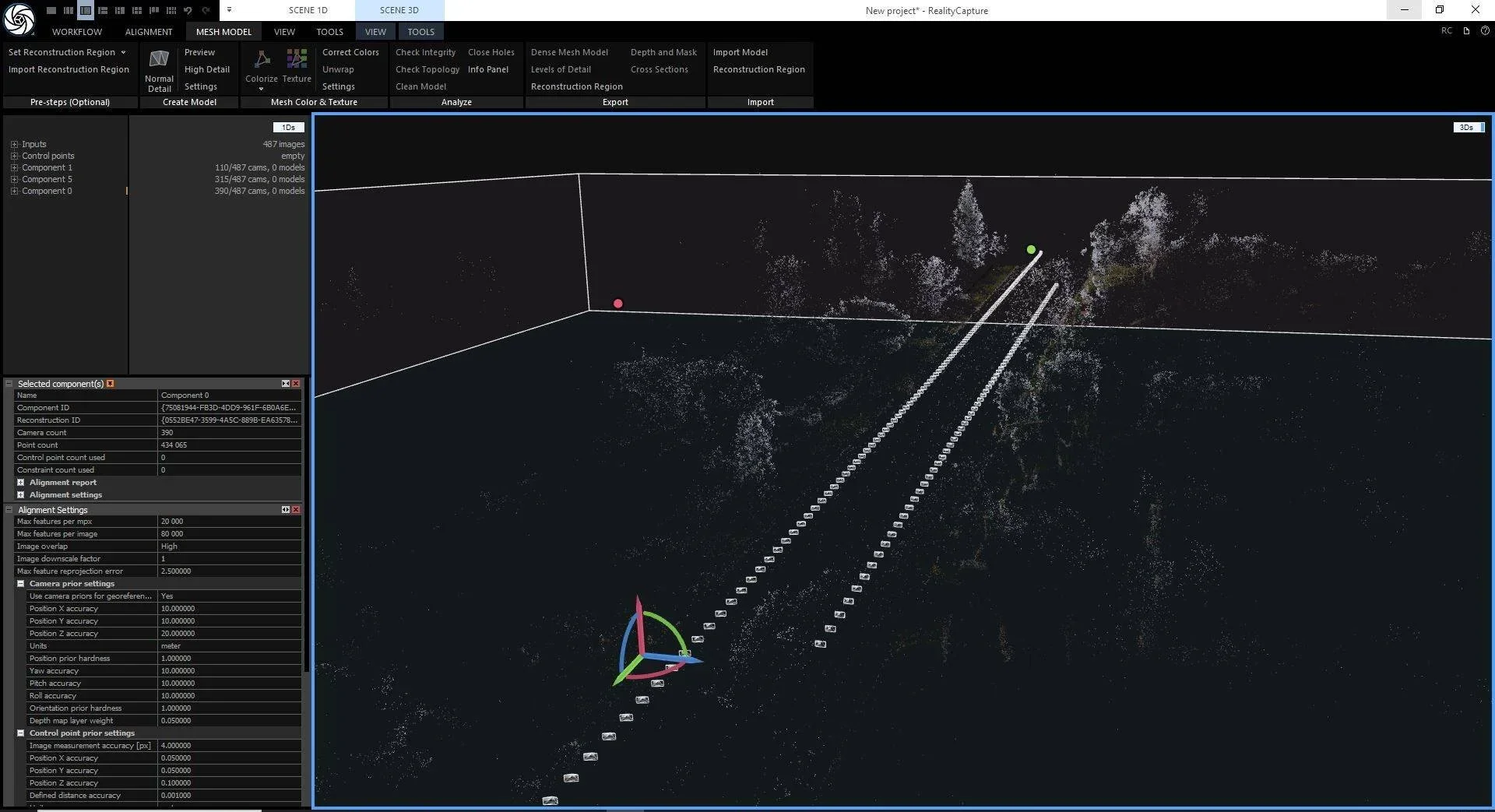Open the WORKFLOW ribbon tab
1495x812 pixels.
[77, 32]
